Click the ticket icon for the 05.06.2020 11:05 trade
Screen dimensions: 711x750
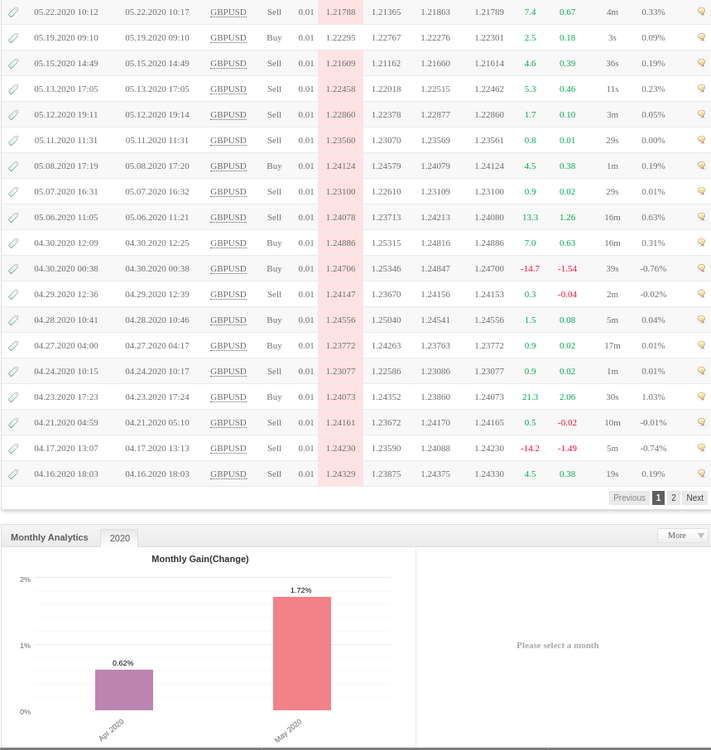(13, 218)
